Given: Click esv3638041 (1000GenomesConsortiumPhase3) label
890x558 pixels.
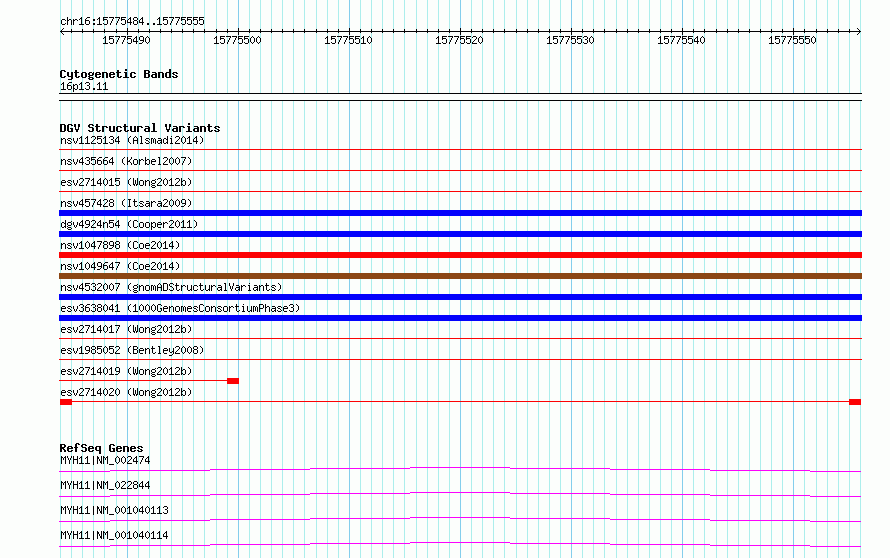Looking at the screenshot, I should pyautogui.click(x=180, y=308).
